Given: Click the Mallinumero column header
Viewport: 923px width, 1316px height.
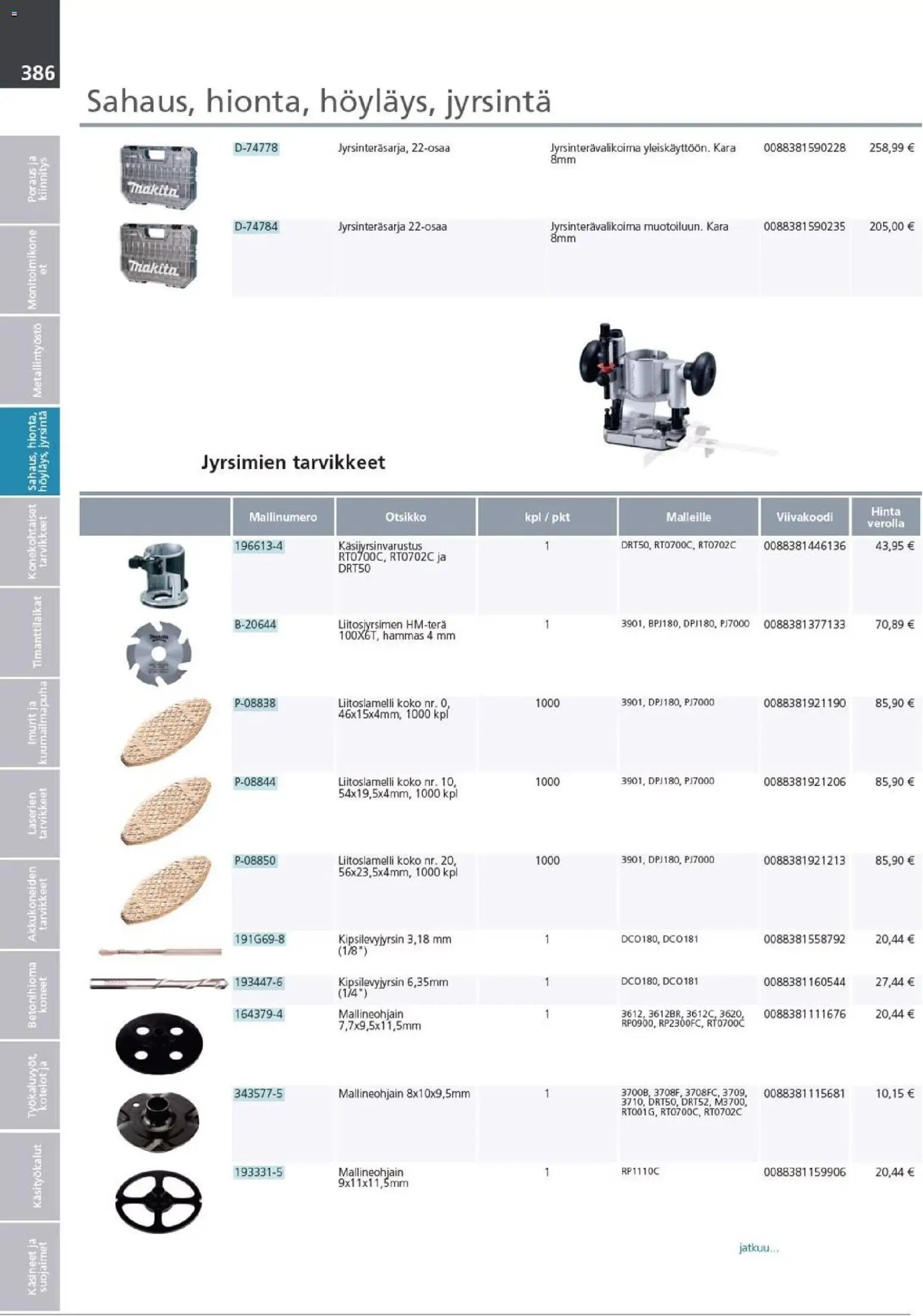Looking at the screenshot, I should click(x=283, y=517).
